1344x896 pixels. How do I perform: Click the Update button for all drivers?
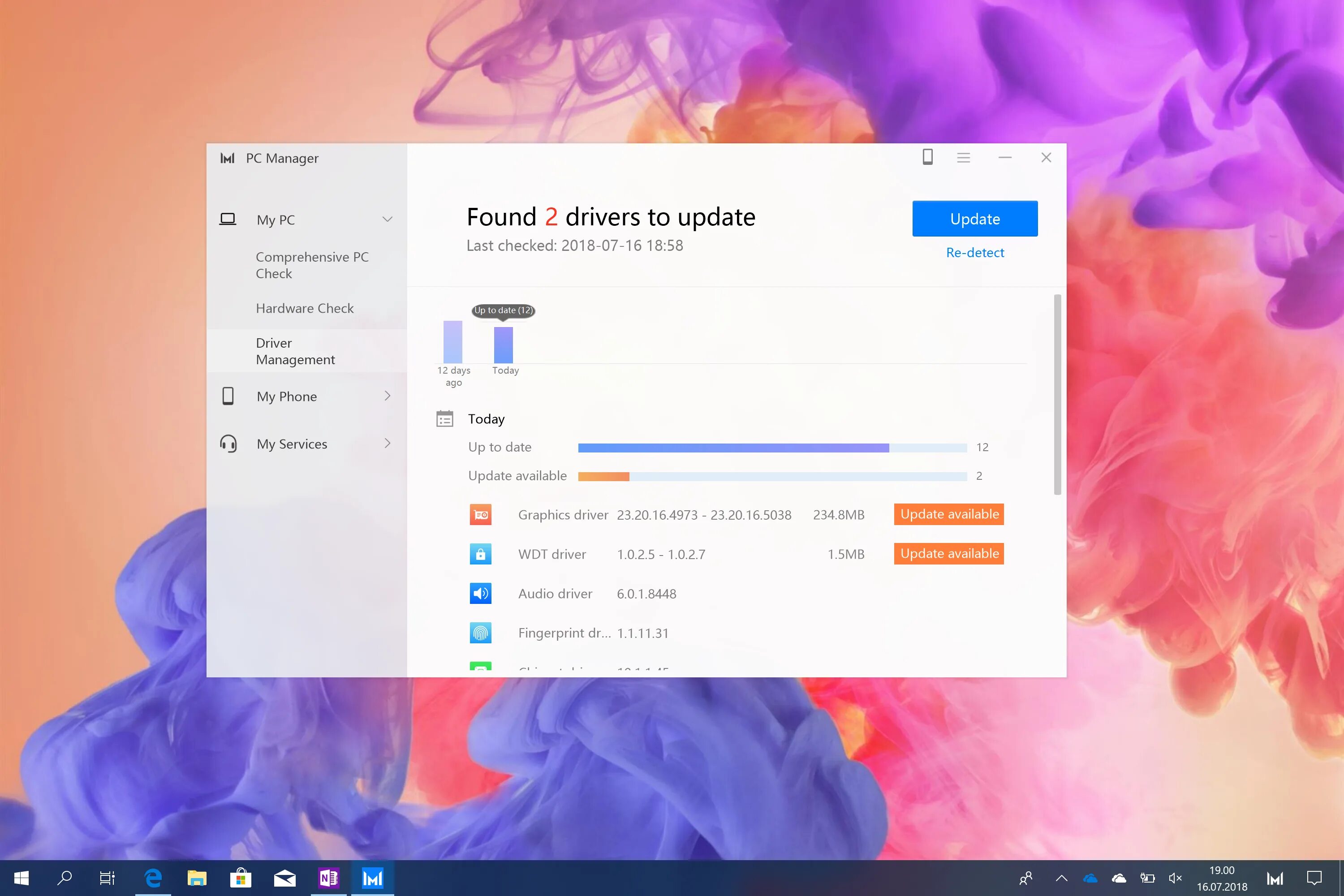974,218
